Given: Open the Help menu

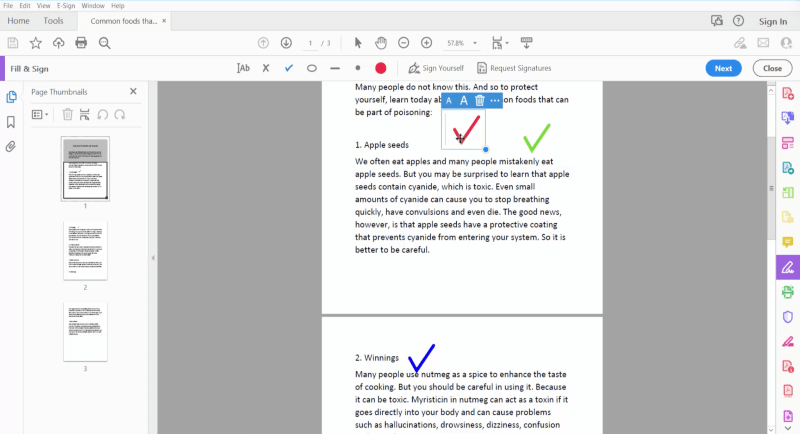Looking at the screenshot, I should [x=118, y=6].
